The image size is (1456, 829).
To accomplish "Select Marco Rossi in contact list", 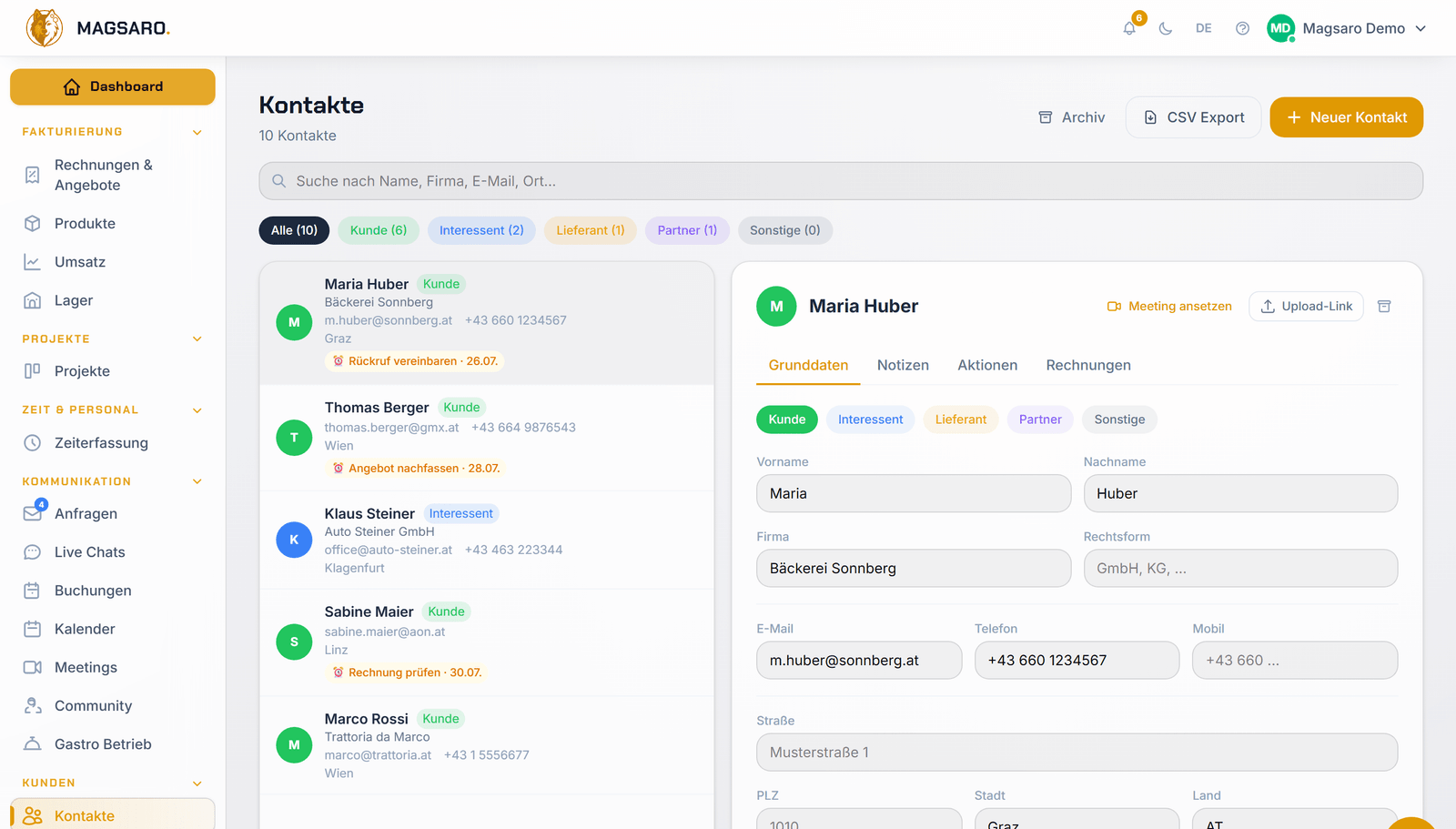I will (x=487, y=745).
